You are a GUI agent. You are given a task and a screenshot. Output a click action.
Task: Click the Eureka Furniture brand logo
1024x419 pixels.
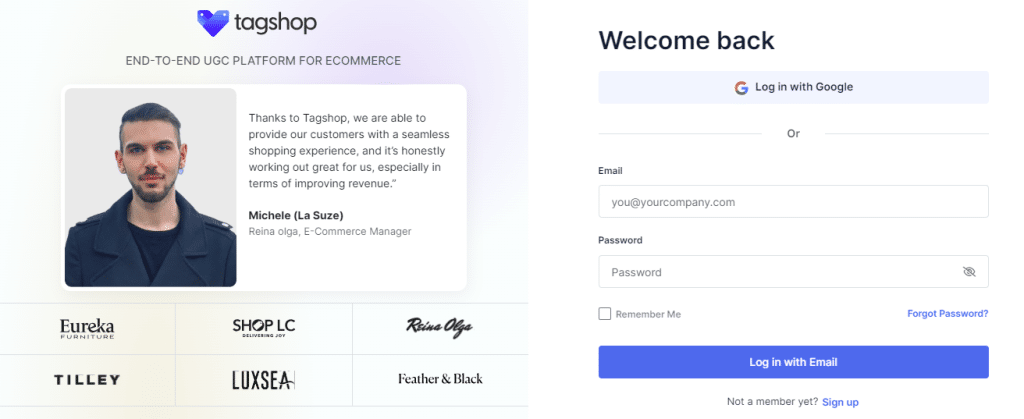87,328
